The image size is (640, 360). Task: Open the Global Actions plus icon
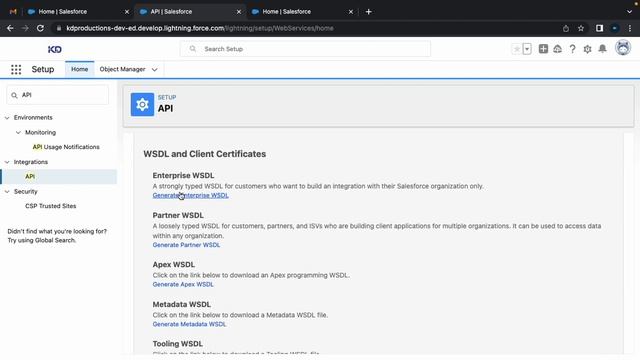543,49
